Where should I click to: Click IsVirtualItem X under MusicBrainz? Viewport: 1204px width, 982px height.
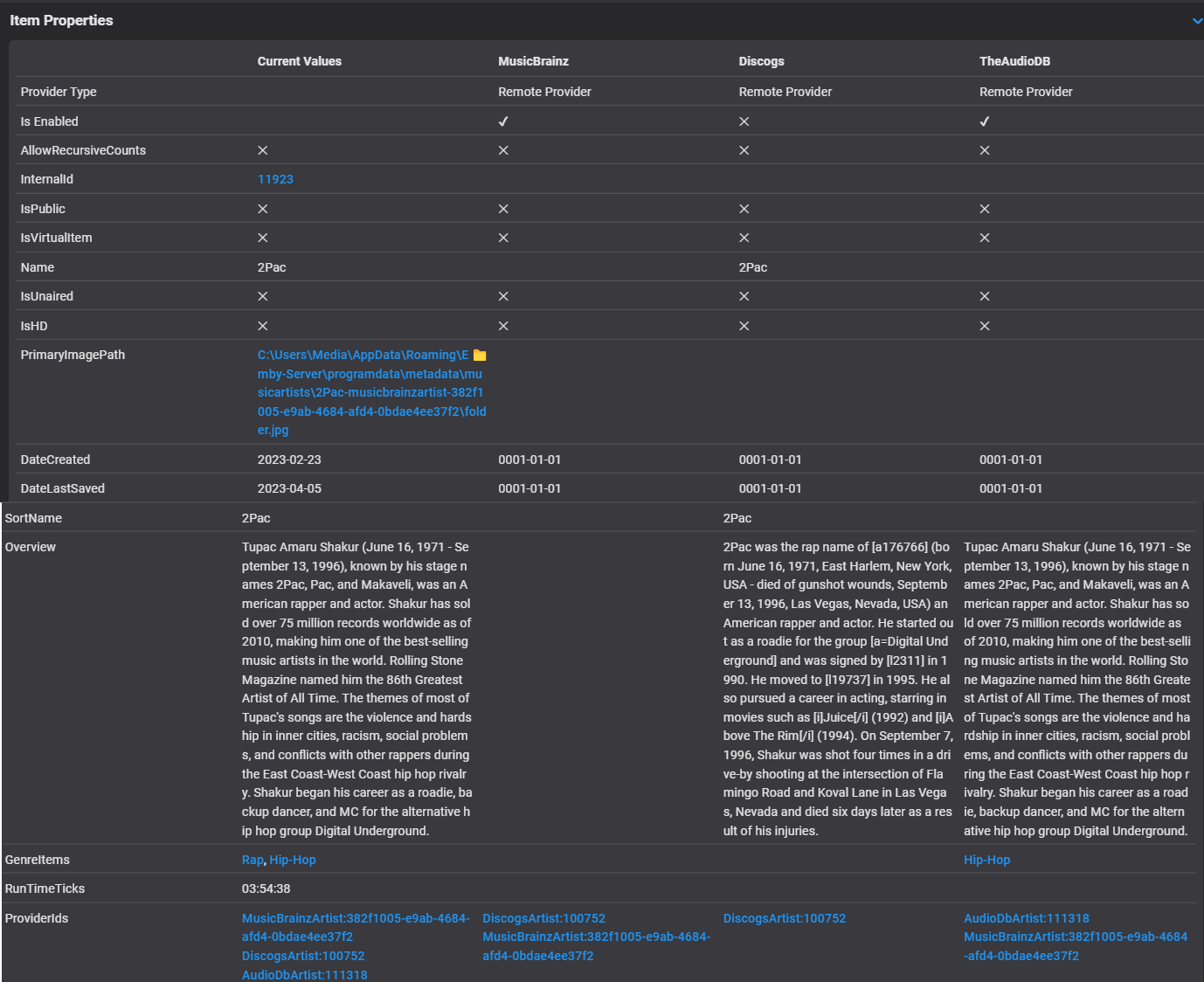coord(503,238)
